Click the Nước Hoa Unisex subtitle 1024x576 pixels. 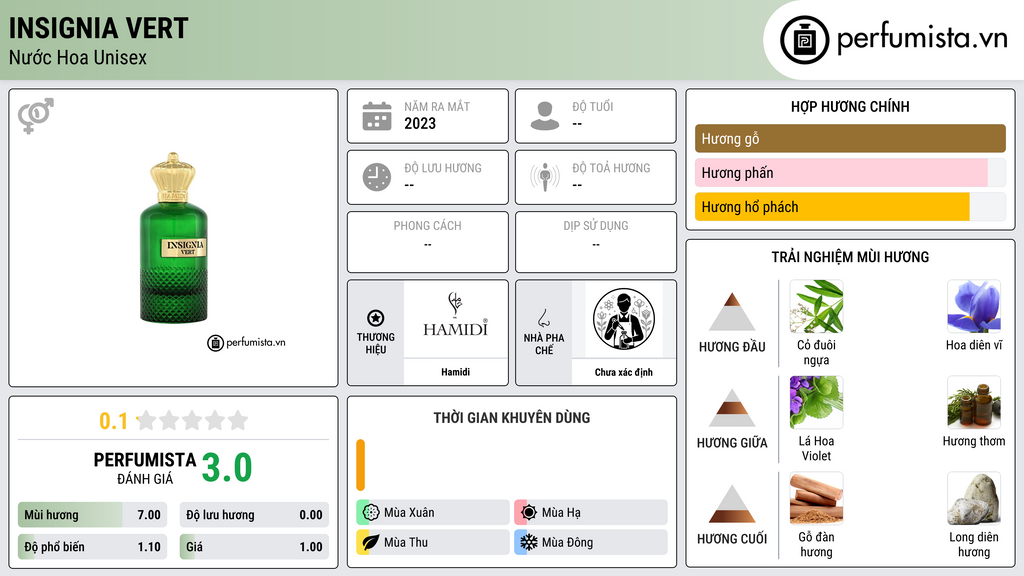pyautogui.click(x=78, y=57)
